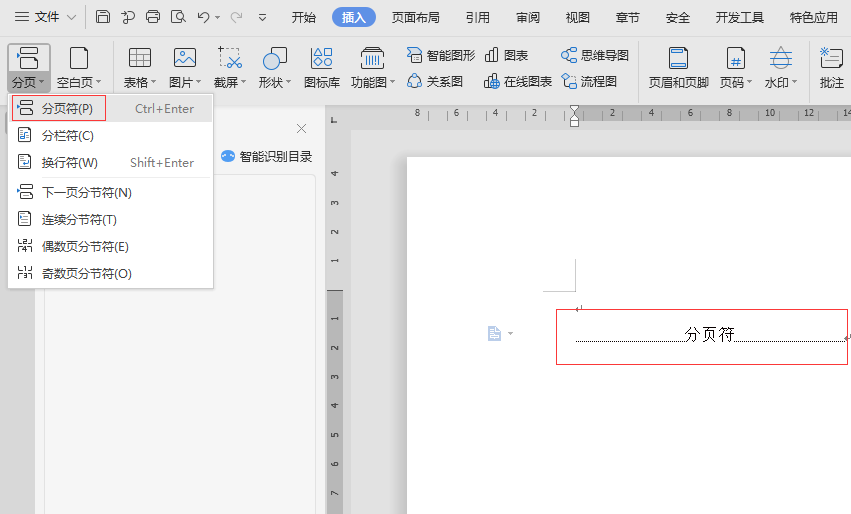
Task: Click the 分页 ribbon button
Action: coord(29,67)
